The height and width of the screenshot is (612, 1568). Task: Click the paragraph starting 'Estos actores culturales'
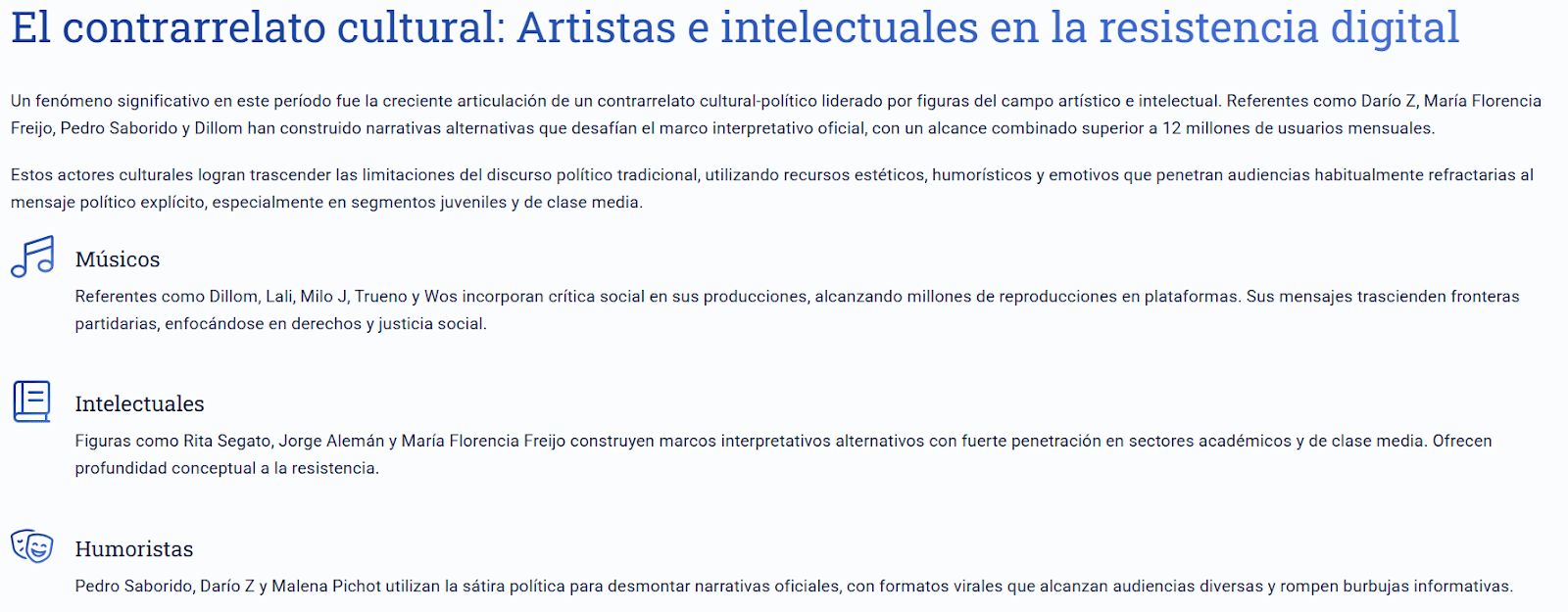(x=772, y=189)
